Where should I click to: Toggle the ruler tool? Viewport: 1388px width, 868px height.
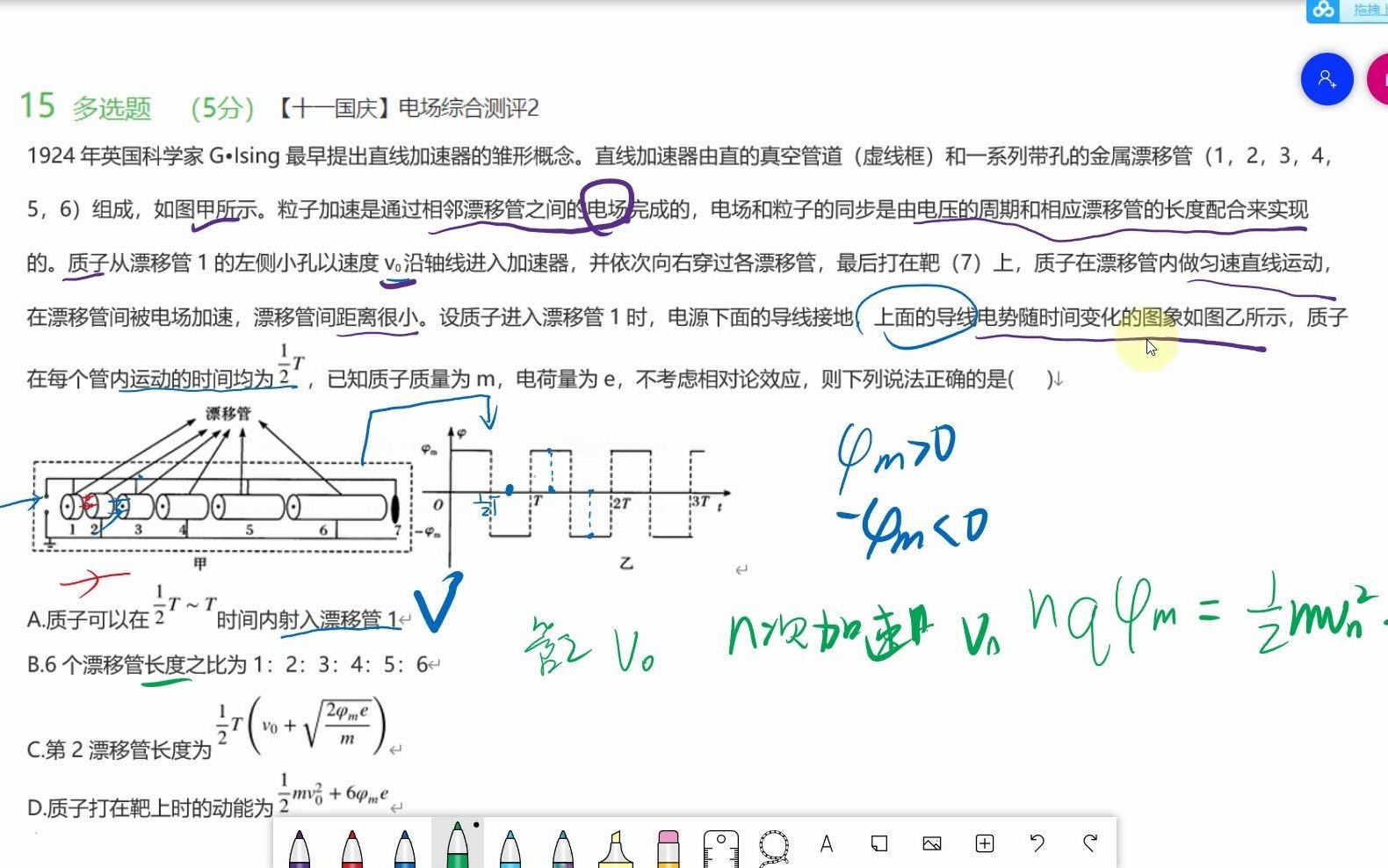point(721,848)
